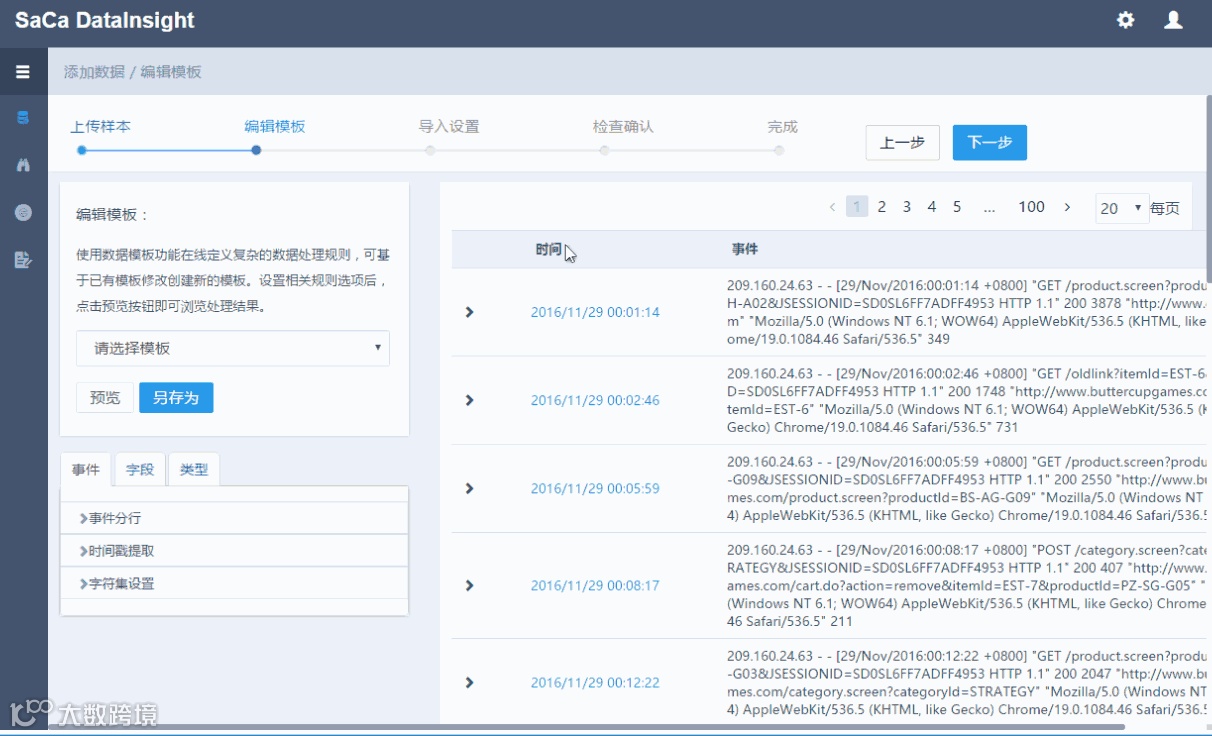Select the 导入设置 step
The height and width of the screenshot is (736, 1212).
point(449,127)
